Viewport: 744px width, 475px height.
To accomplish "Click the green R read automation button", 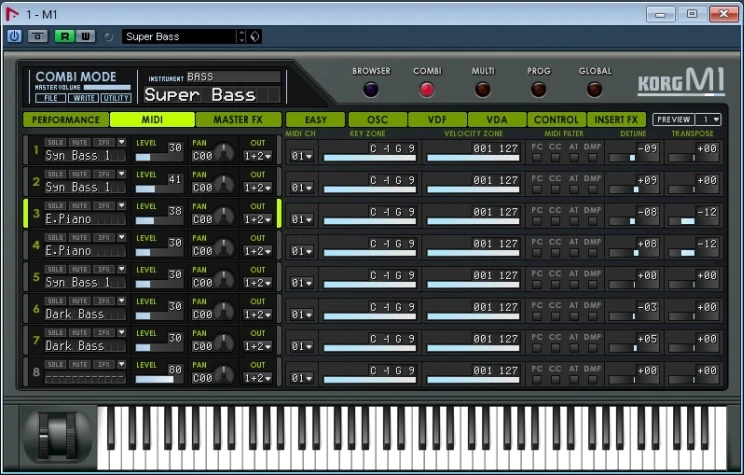I will [x=65, y=37].
